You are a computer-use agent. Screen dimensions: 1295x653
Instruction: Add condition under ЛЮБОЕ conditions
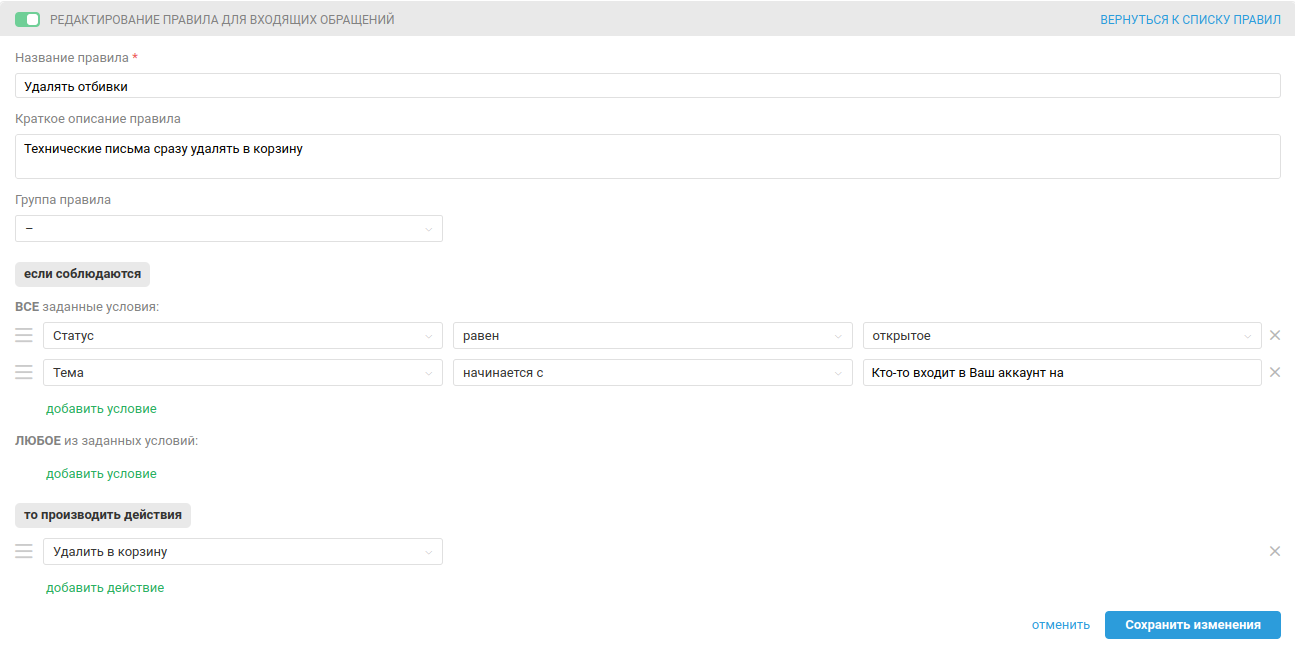pos(101,474)
